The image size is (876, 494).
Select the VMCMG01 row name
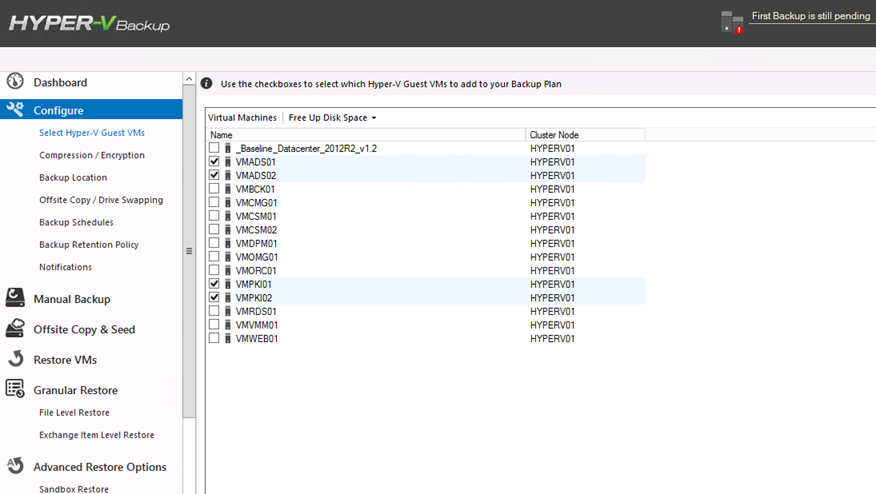coord(256,202)
